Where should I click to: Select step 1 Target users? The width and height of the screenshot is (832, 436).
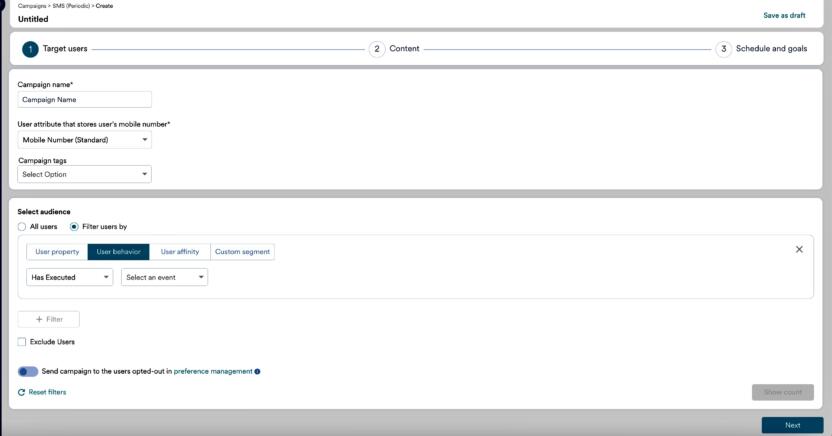tap(55, 49)
